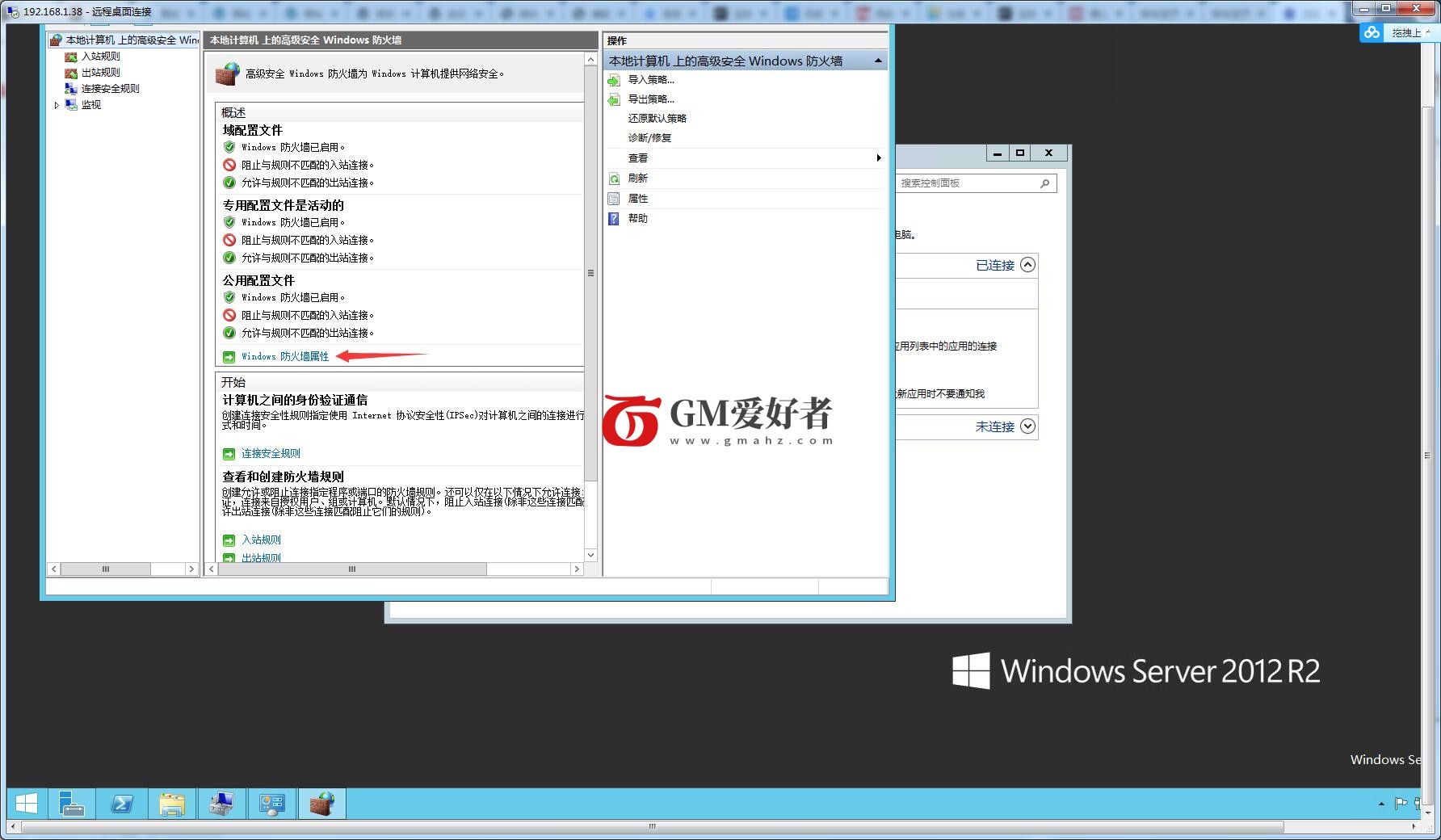
Task: Click the 已连接 label in control panel window
Action: [995, 266]
